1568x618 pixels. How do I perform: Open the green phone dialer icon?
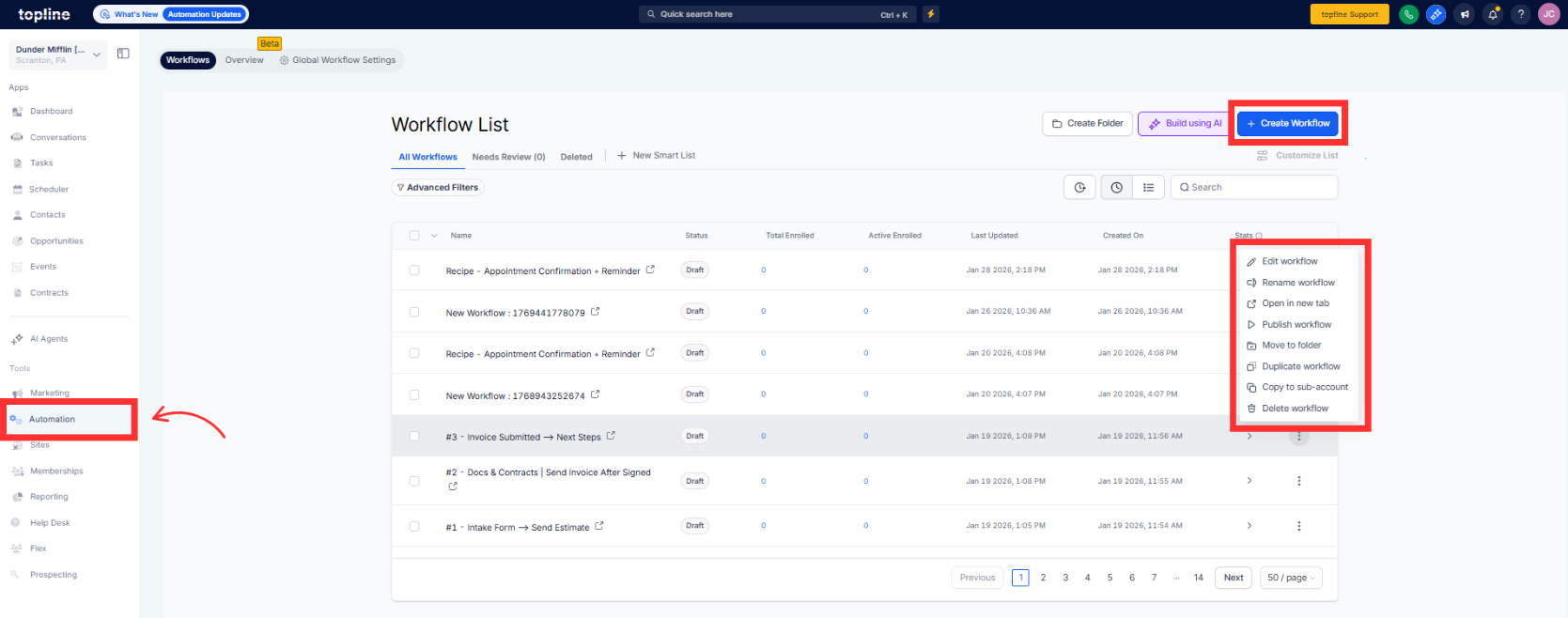[x=1408, y=14]
